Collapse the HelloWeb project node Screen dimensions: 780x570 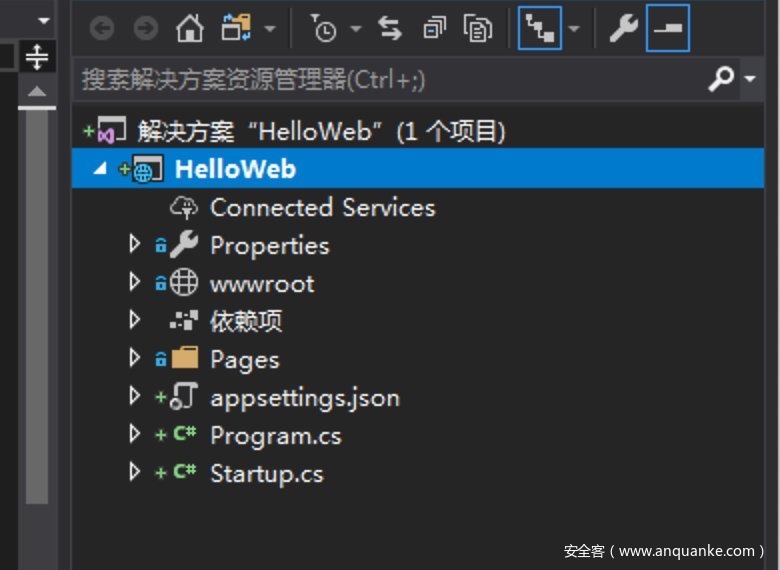(x=99, y=169)
